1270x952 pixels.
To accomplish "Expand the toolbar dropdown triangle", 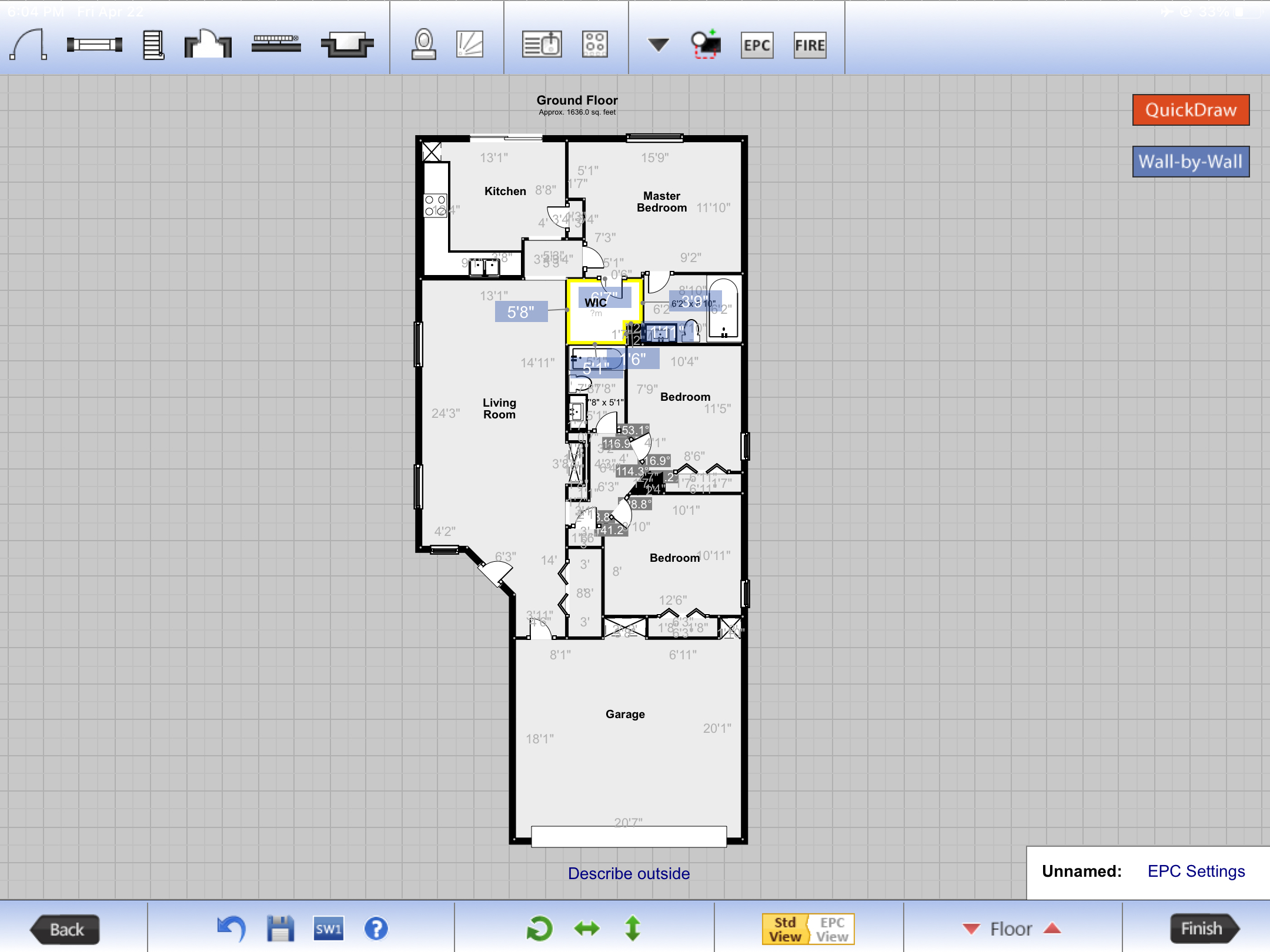I will [x=658, y=45].
